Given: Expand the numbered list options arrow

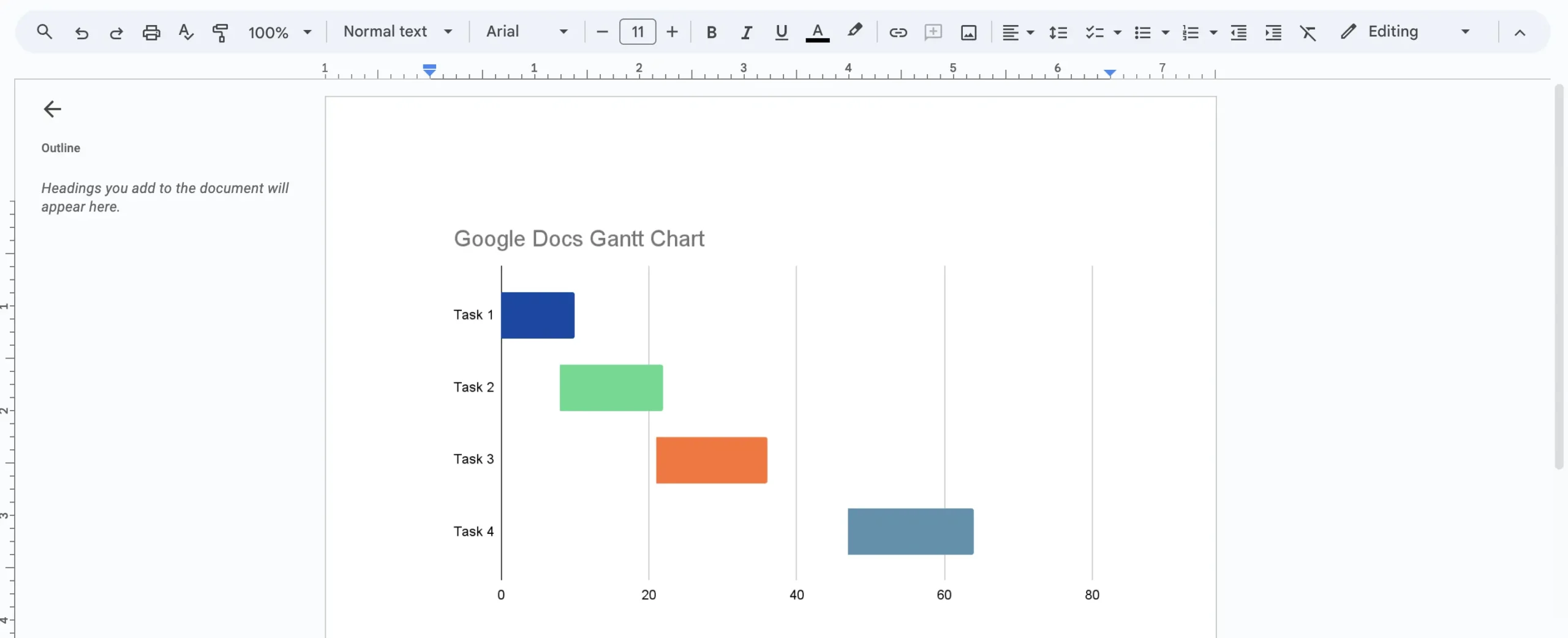Looking at the screenshot, I should point(1213,32).
